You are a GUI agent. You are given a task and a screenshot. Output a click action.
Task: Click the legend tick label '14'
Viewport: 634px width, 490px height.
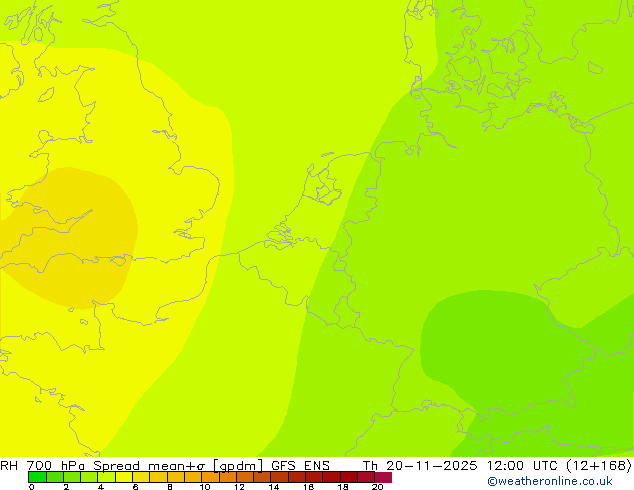click(x=274, y=487)
